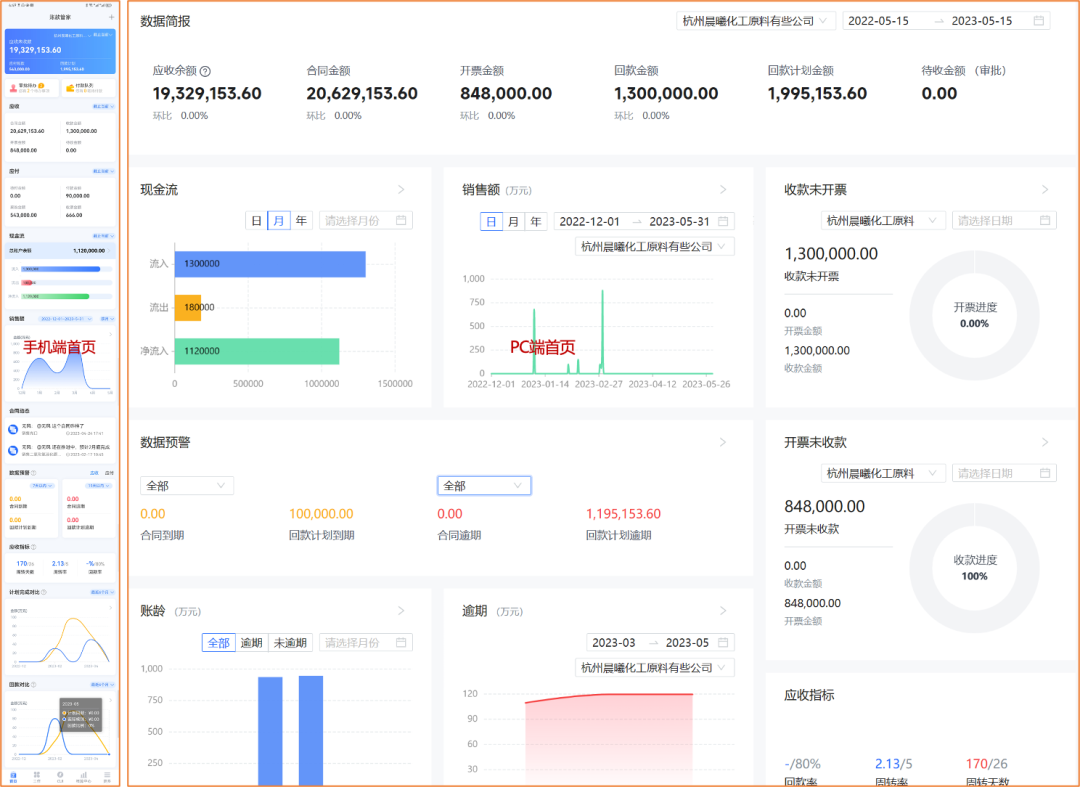Image resolution: width=1080 pixels, height=787 pixels.
Task: Open the 销售额 panel detail arrow
Action: tap(723, 189)
